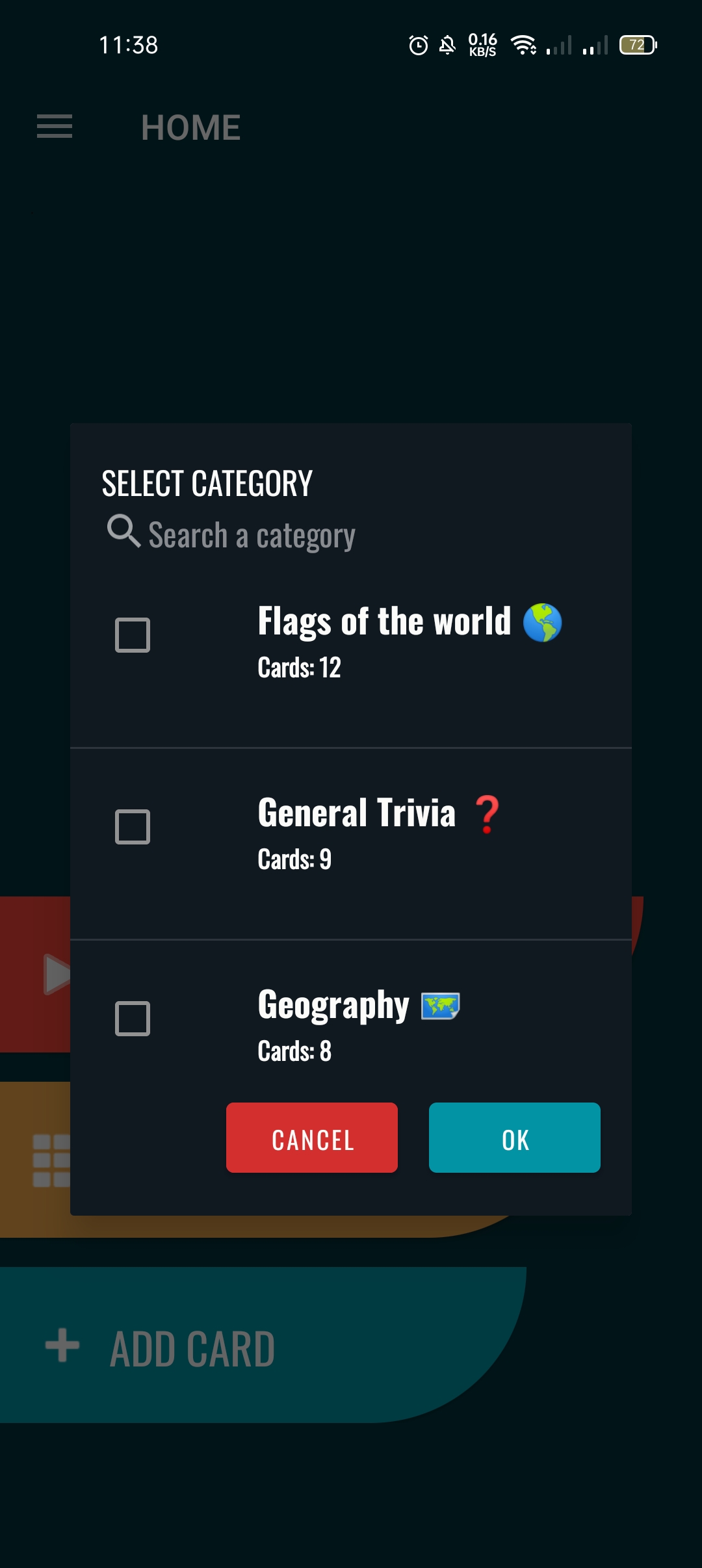Tap the world map icon beside Geography
The image size is (702, 1568).
pos(441,1006)
